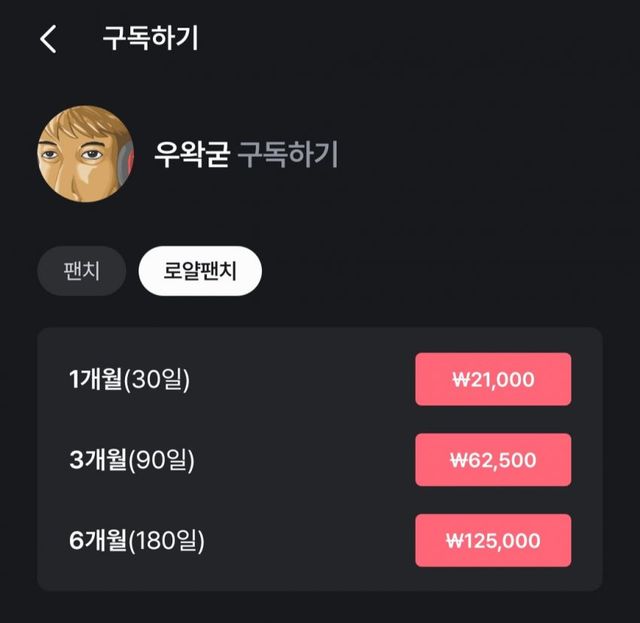Switch to the 로얄팬치 tab

tap(200, 271)
